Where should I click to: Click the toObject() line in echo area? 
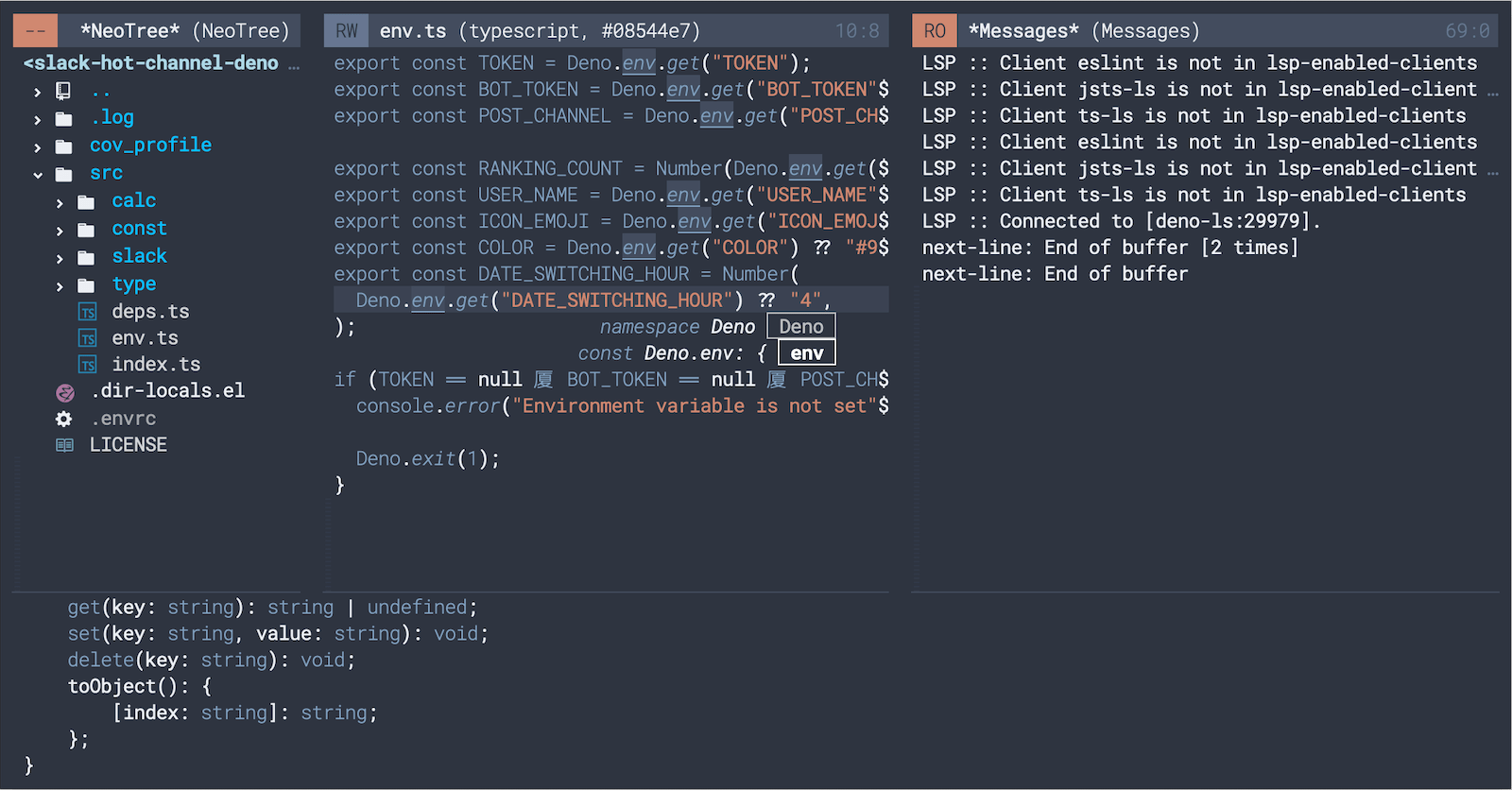pos(140,686)
